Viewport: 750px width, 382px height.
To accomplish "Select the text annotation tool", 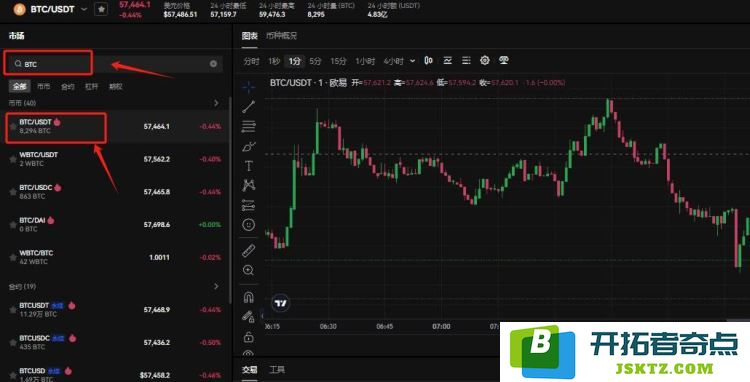I will click(x=249, y=166).
